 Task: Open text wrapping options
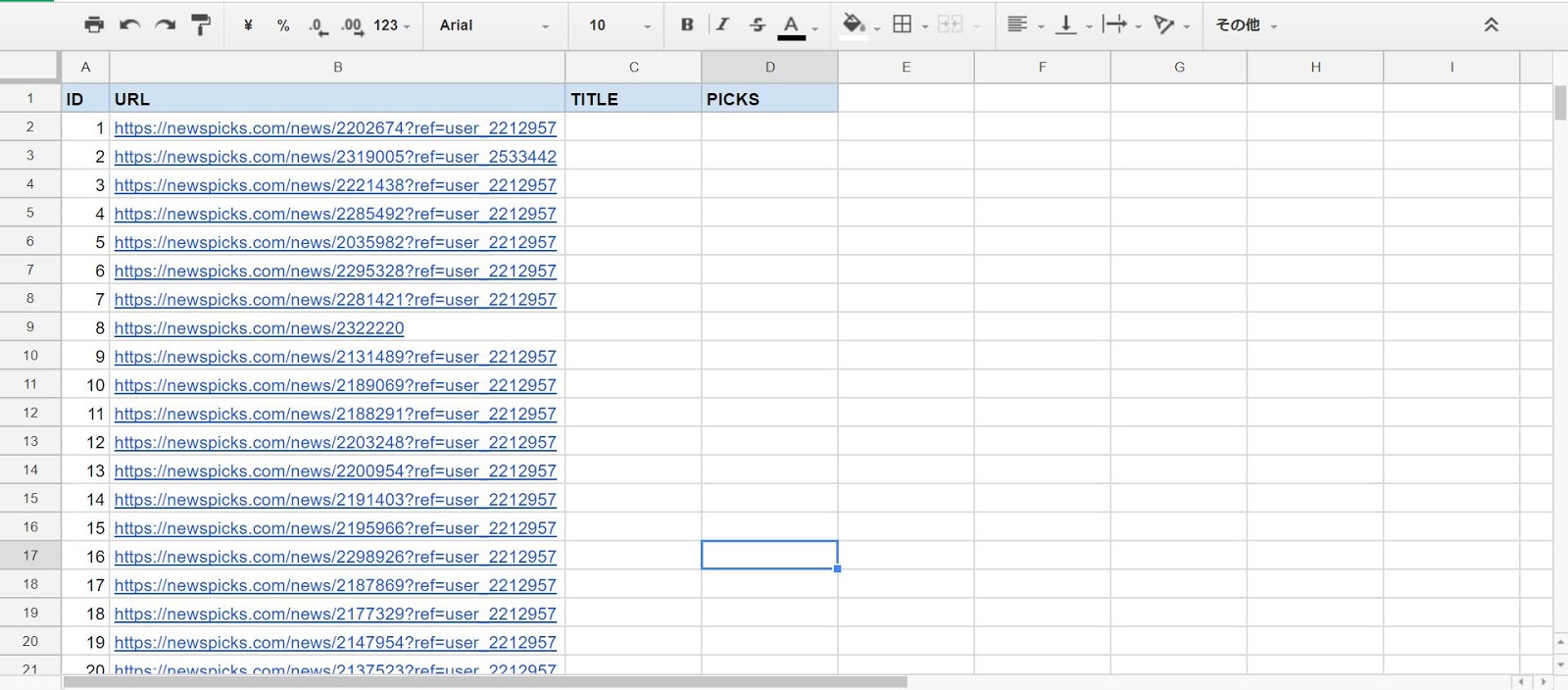[1114, 25]
